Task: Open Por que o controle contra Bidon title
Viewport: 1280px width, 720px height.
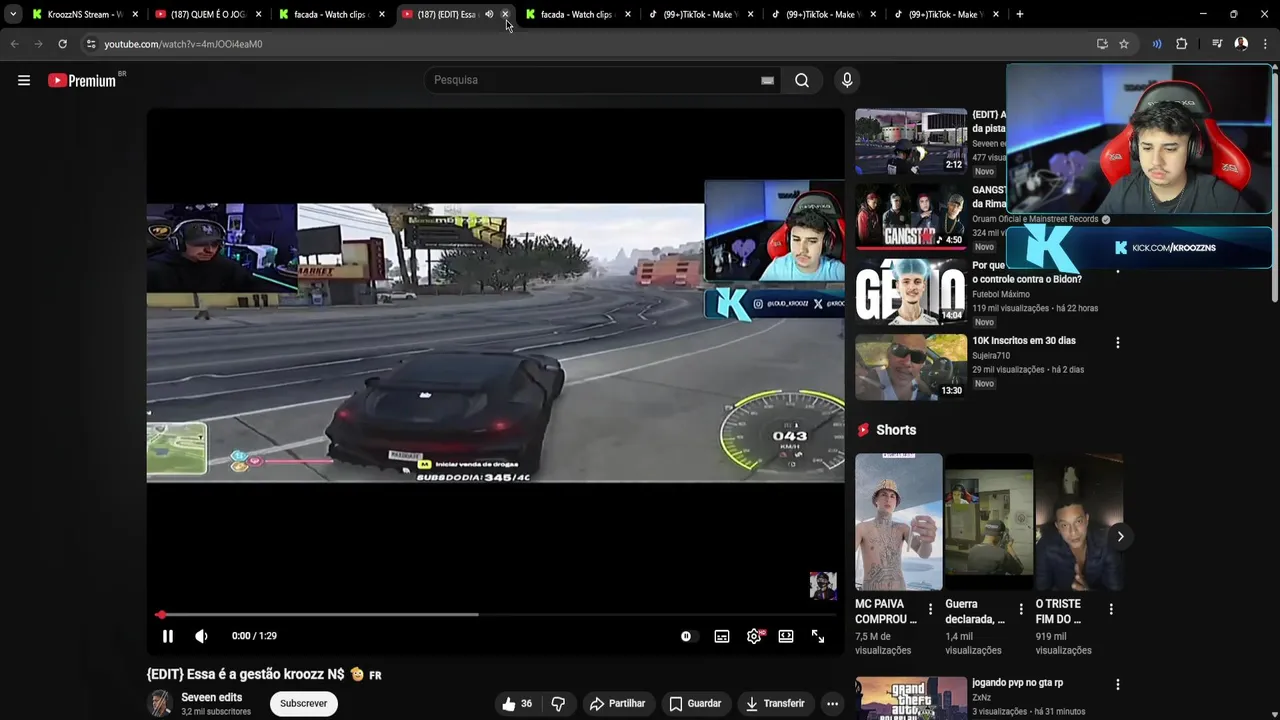Action: click(x=1026, y=272)
